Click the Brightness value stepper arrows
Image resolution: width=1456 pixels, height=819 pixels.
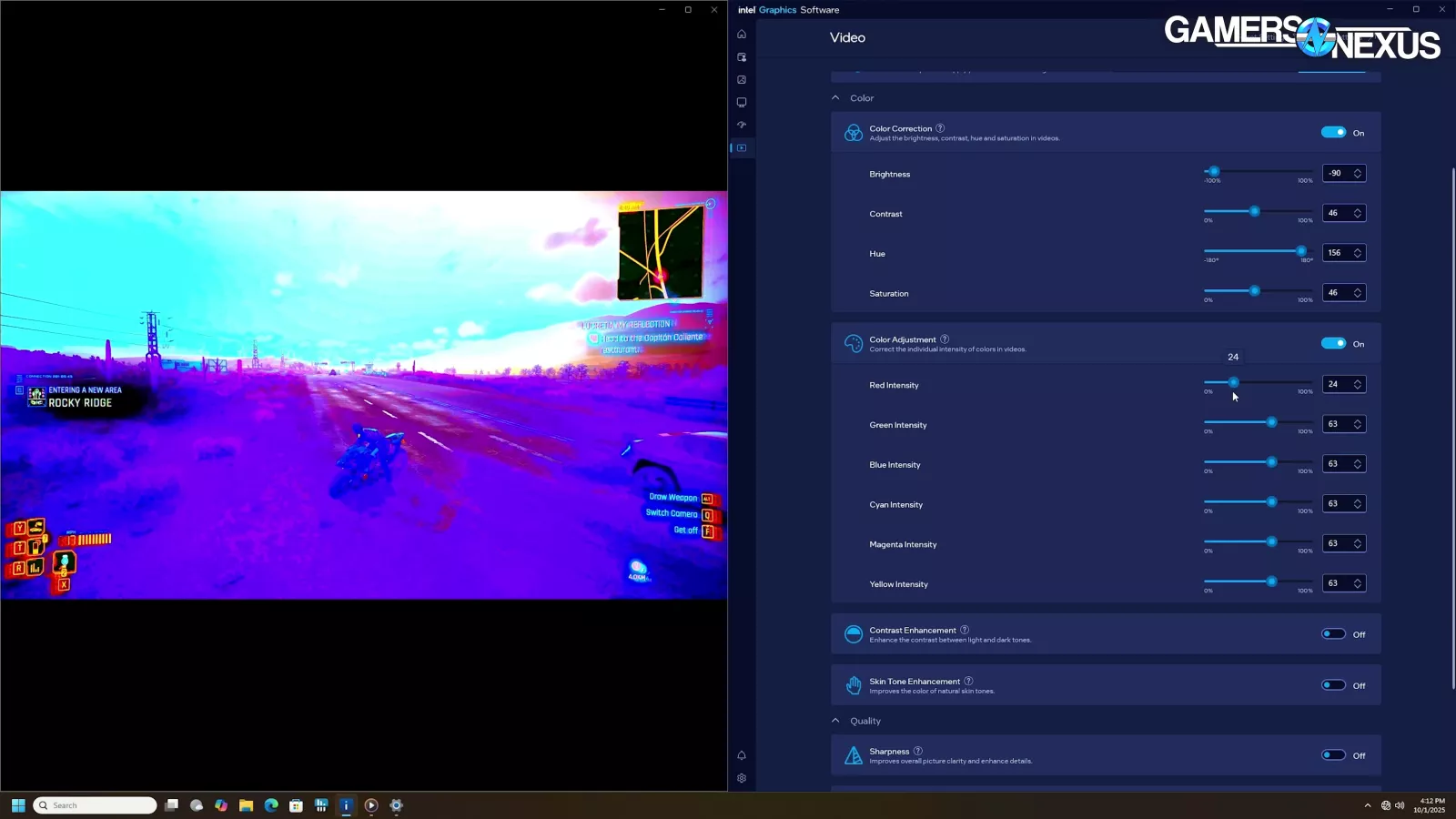point(1358,174)
